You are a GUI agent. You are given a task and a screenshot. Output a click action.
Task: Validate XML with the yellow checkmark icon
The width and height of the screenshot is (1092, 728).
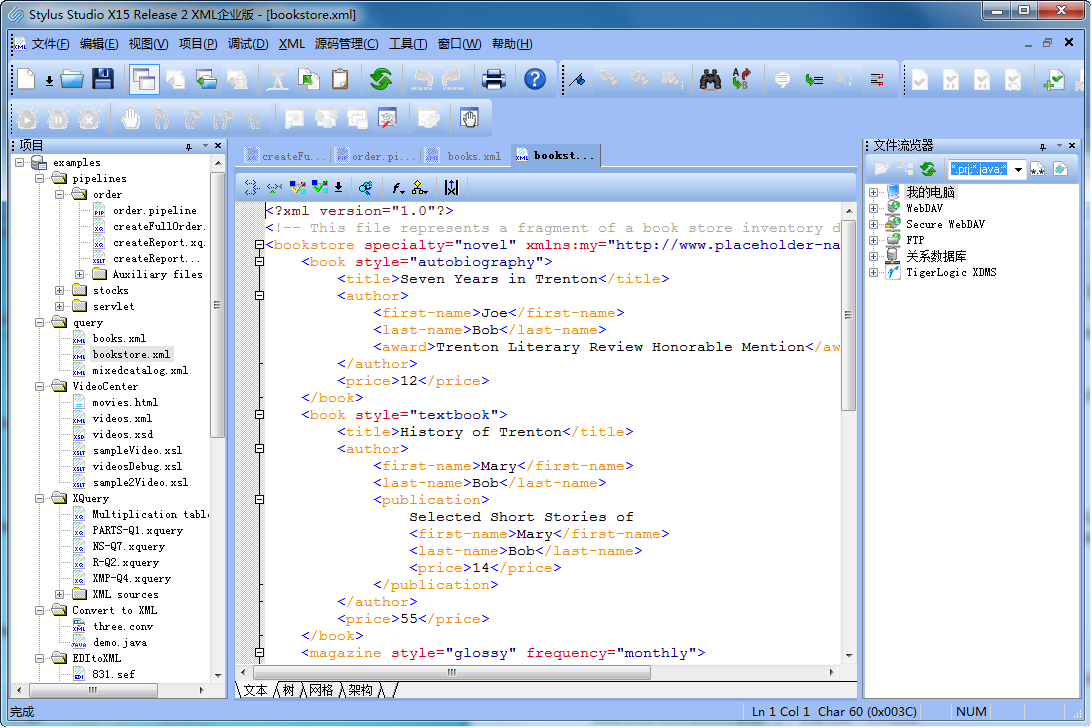pyautogui.click(x=297, y=186)
